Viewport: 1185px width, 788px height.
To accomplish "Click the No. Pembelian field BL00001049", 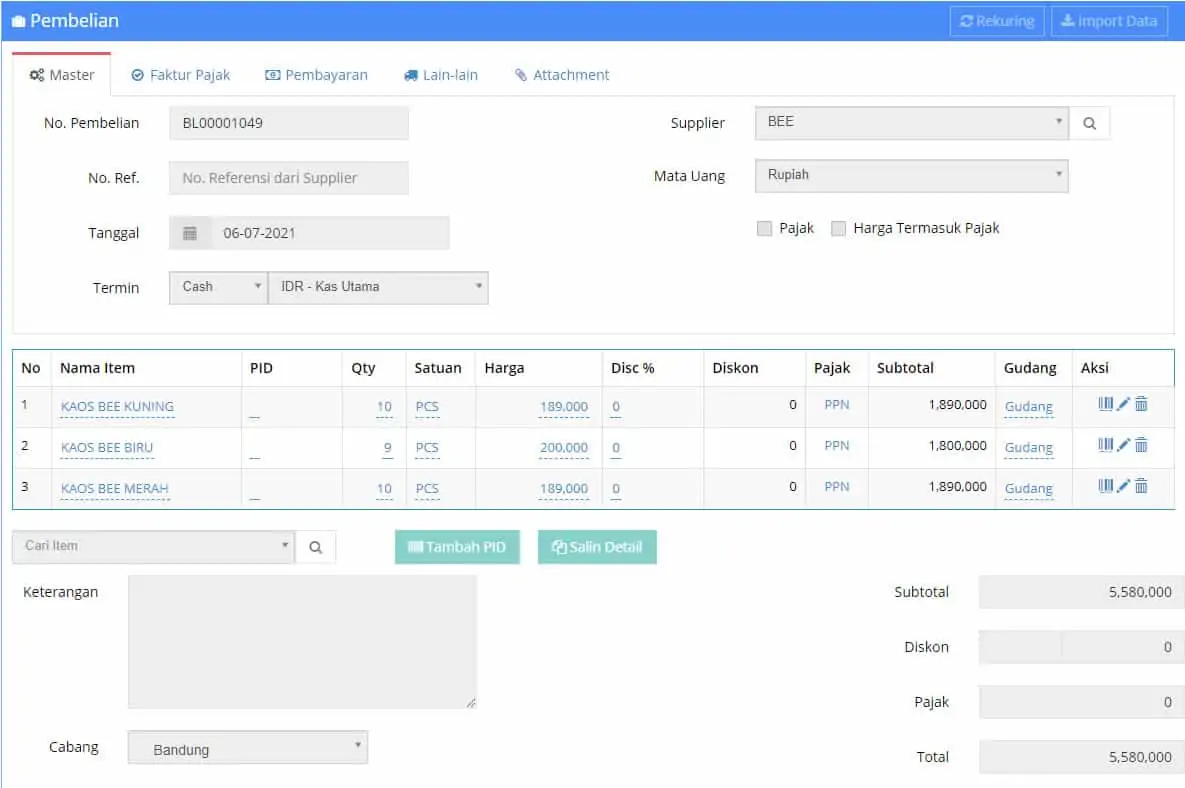I will (289, 123).
